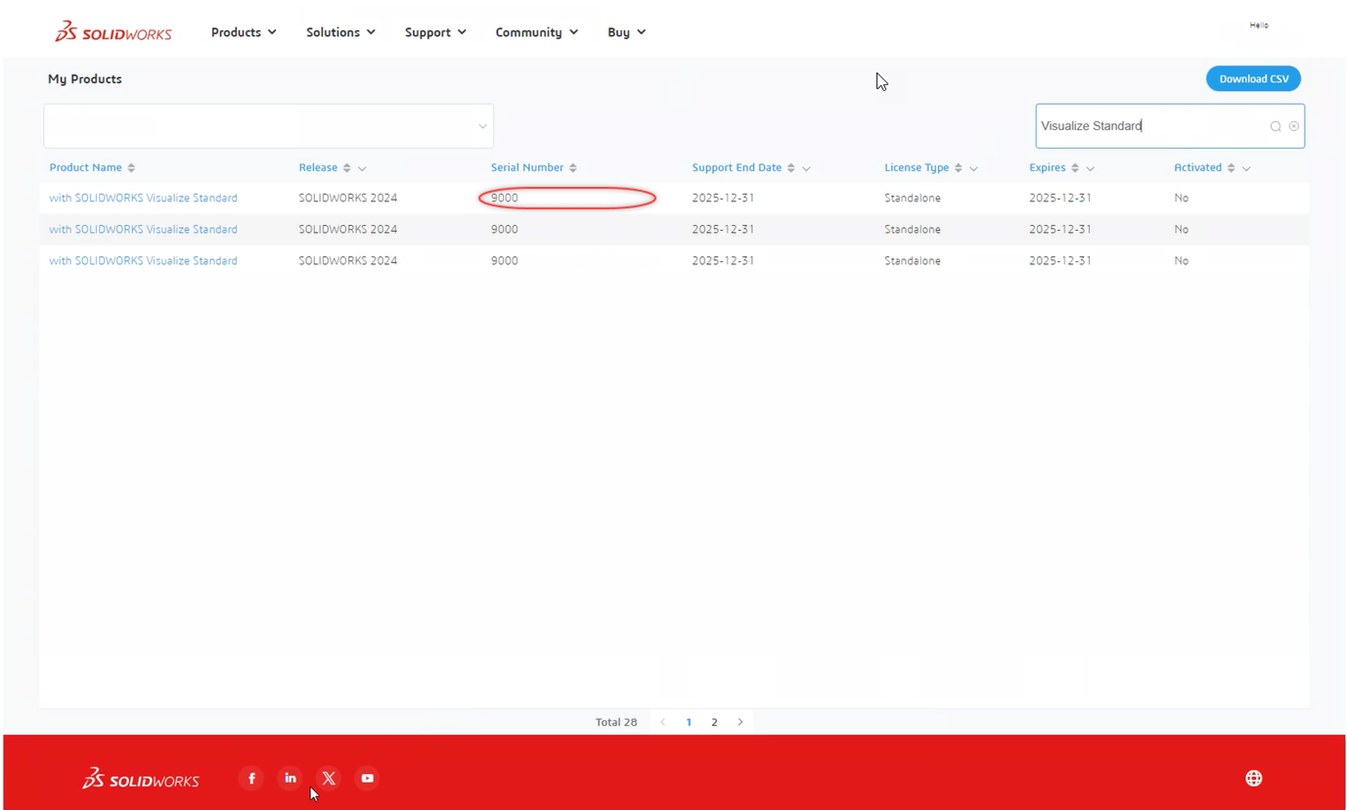
Task: Click the Total 28 label
Action: tap(616, 722)
